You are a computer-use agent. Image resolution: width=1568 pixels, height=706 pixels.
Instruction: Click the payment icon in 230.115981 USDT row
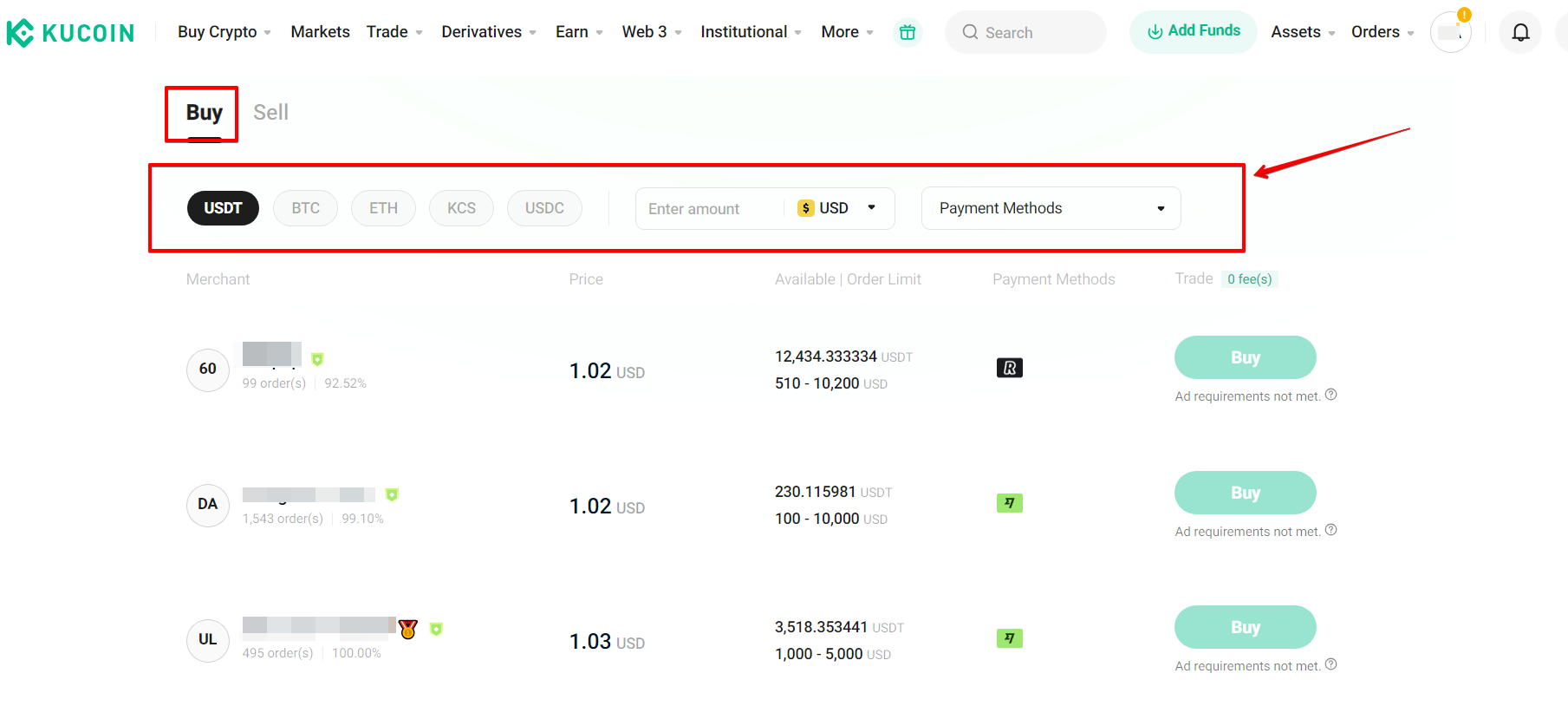pyautogui.click(x=1010, y=503)
